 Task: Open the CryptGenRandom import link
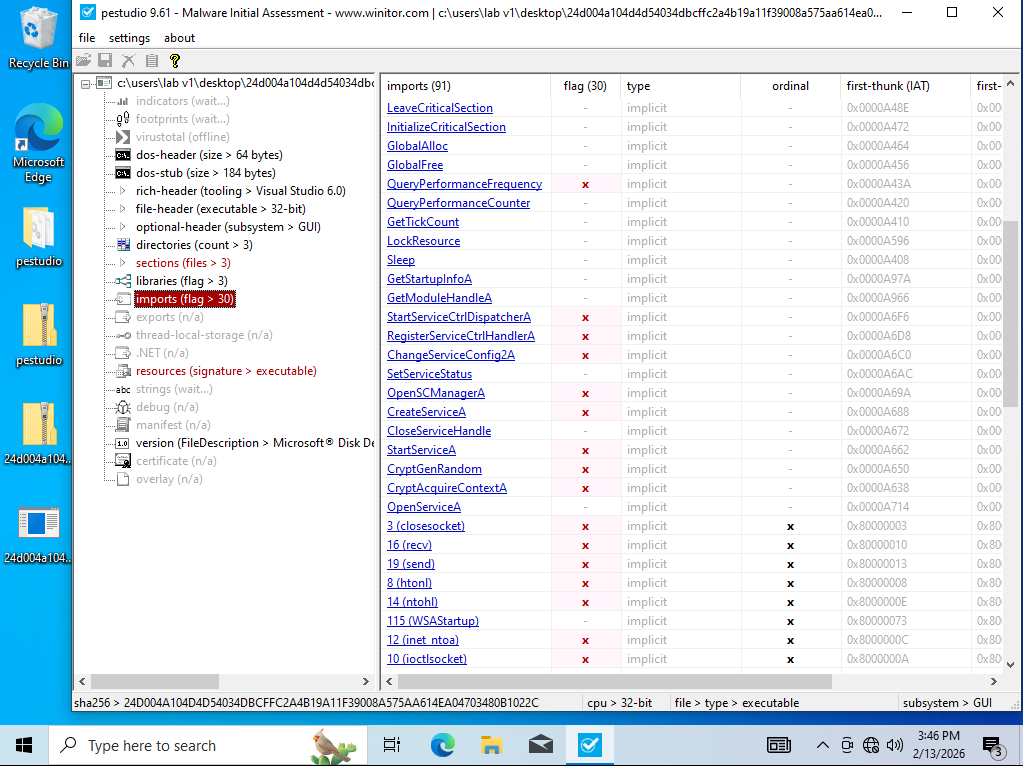(x=434, y=469)
